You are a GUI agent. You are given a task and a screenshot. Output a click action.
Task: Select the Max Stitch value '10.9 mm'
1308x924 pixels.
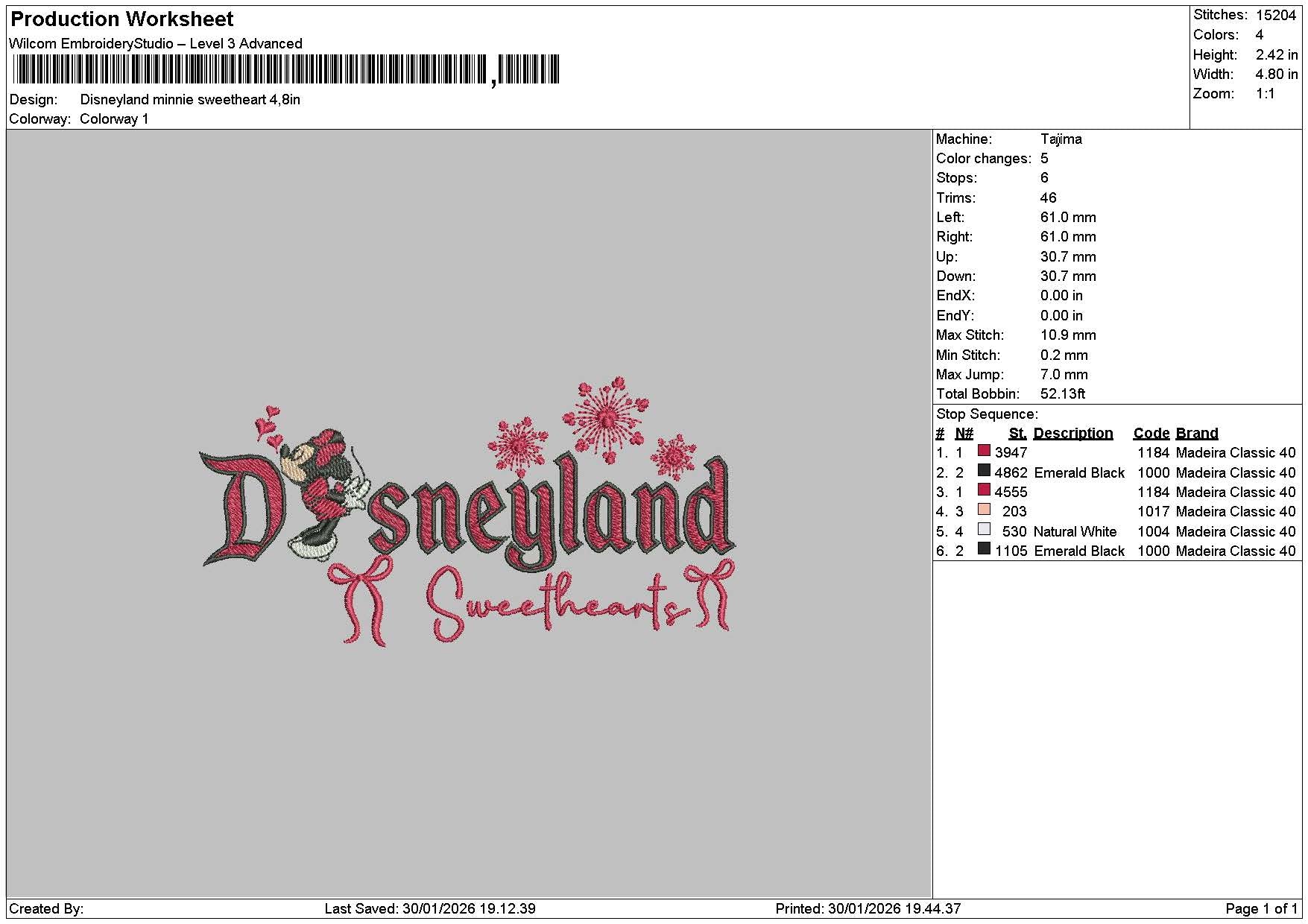pyautogui.click(x=1068, y=335)
